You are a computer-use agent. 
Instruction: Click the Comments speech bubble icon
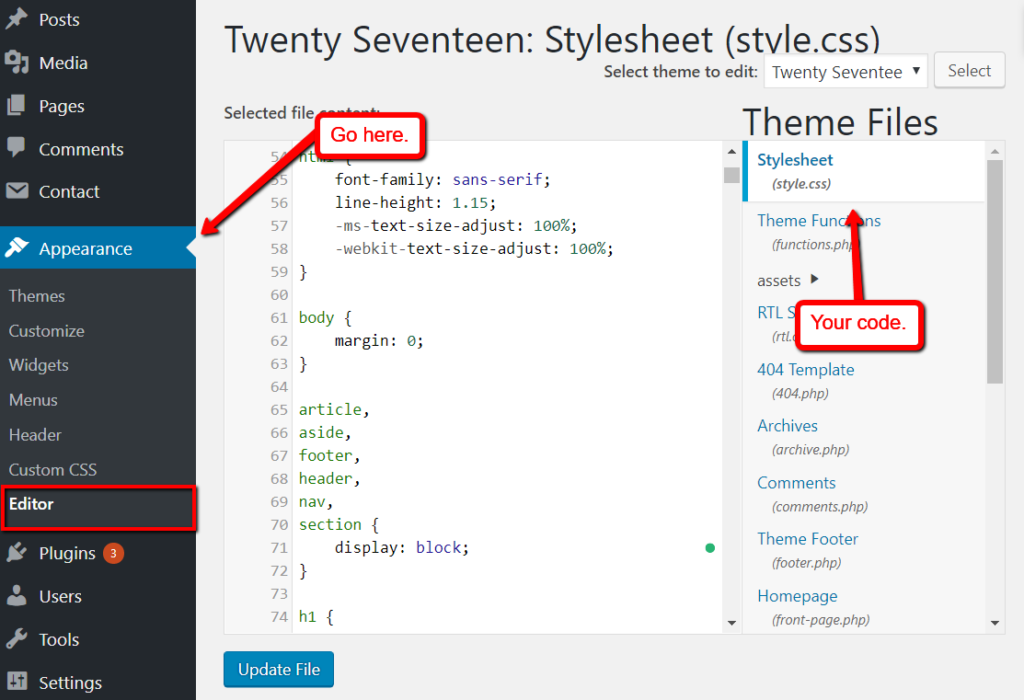click(x=16, y=148)
